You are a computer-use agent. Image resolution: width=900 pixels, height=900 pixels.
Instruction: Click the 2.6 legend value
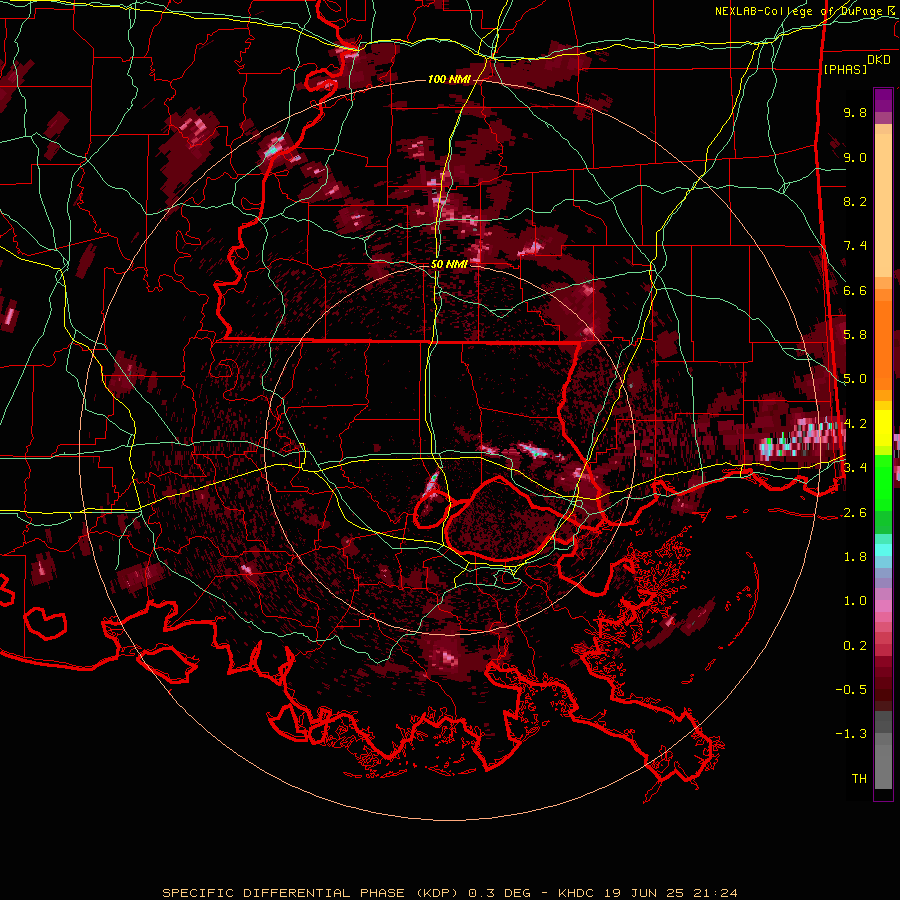[x=855, y=512]
